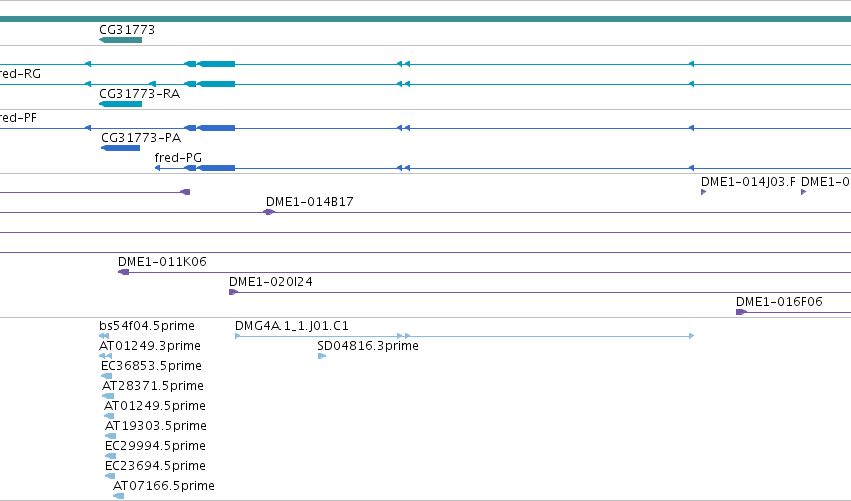Click the DME1-011K06 purple start marker
This screenshot has width=851, height=501.
124,272
